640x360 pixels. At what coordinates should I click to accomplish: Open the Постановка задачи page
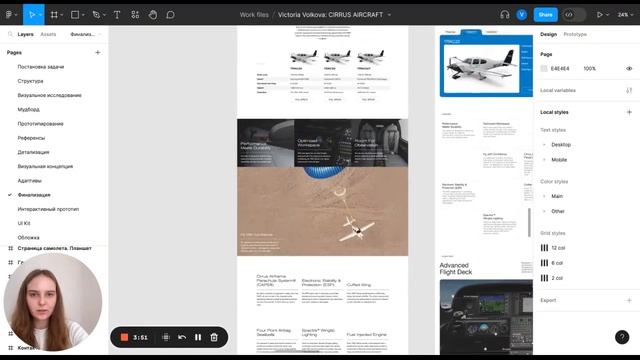click(41, 67)
